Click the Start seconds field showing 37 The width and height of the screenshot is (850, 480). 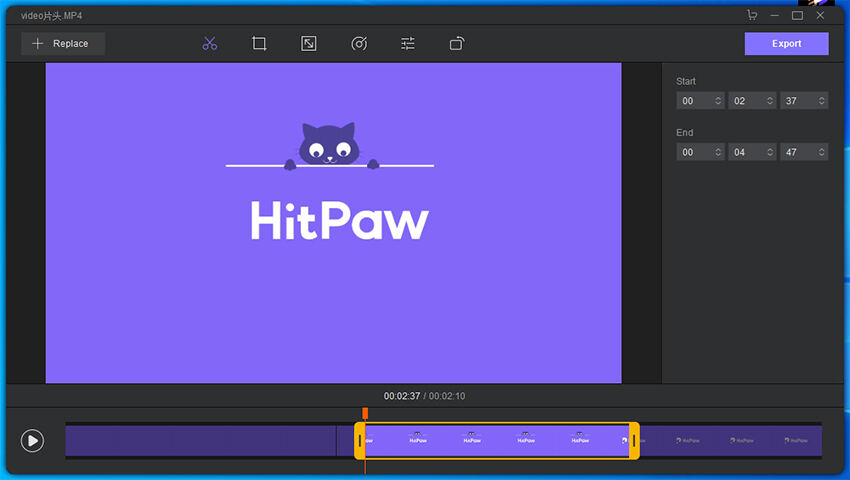[804, 101]
